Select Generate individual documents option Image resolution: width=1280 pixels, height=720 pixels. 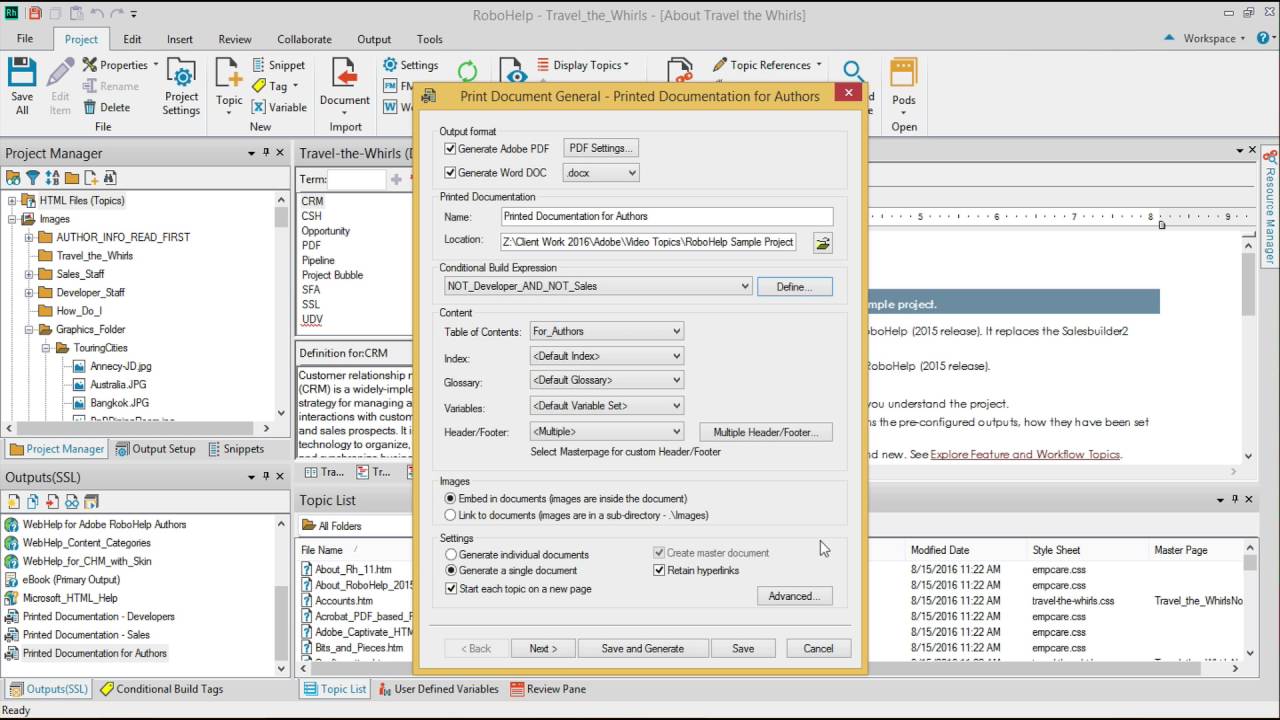coord(450,554)
